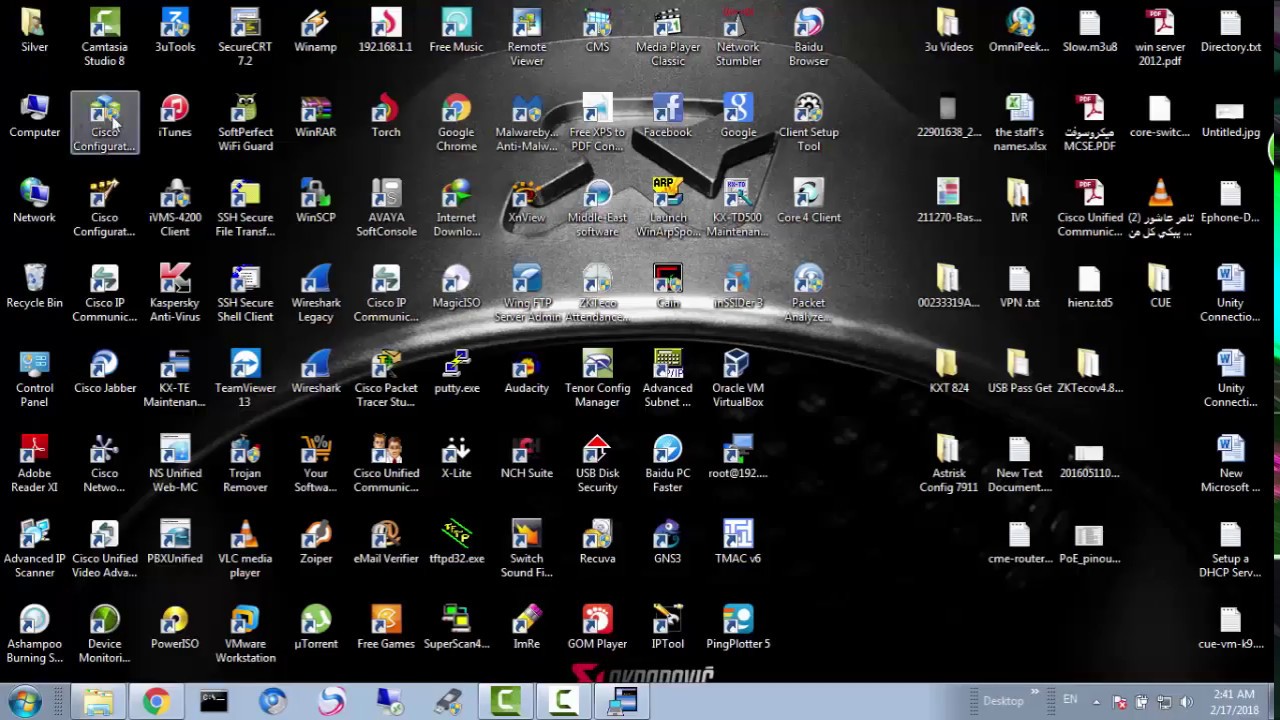Select the win server 2012.pdf file

tap(1160, 37)
